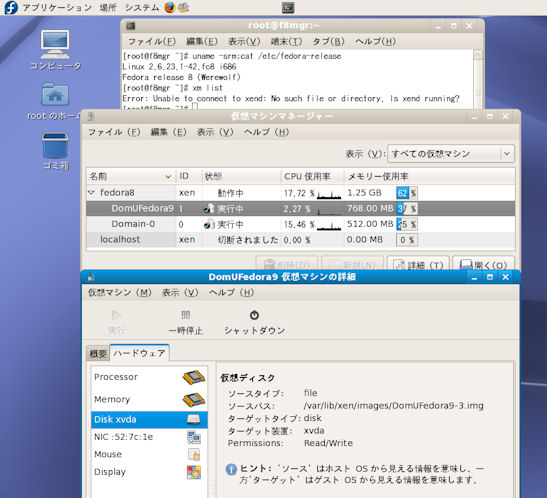
Task: Select the ハードウェア hardware tab
Action: click(x=140, y=353)
